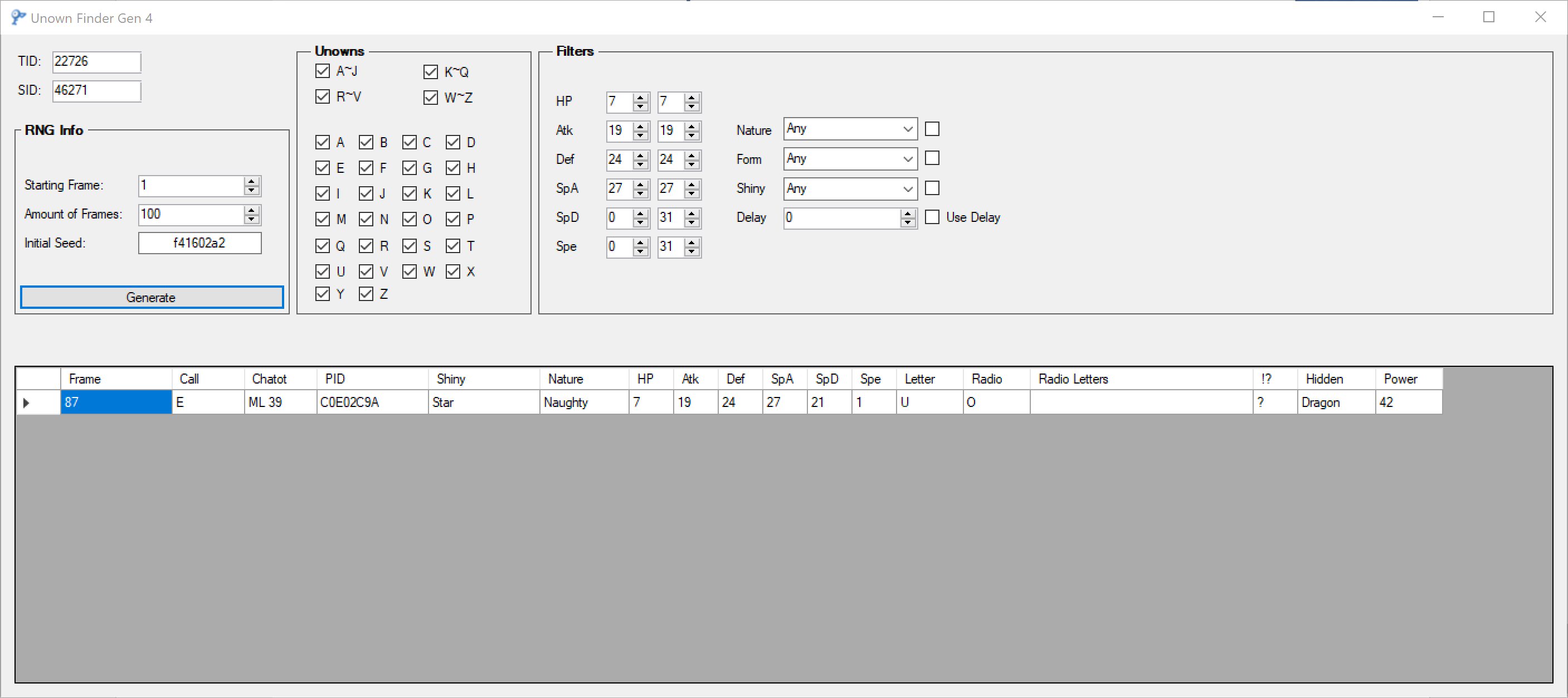
Task: Open the Nature filter dropdown
Action: 850,129
